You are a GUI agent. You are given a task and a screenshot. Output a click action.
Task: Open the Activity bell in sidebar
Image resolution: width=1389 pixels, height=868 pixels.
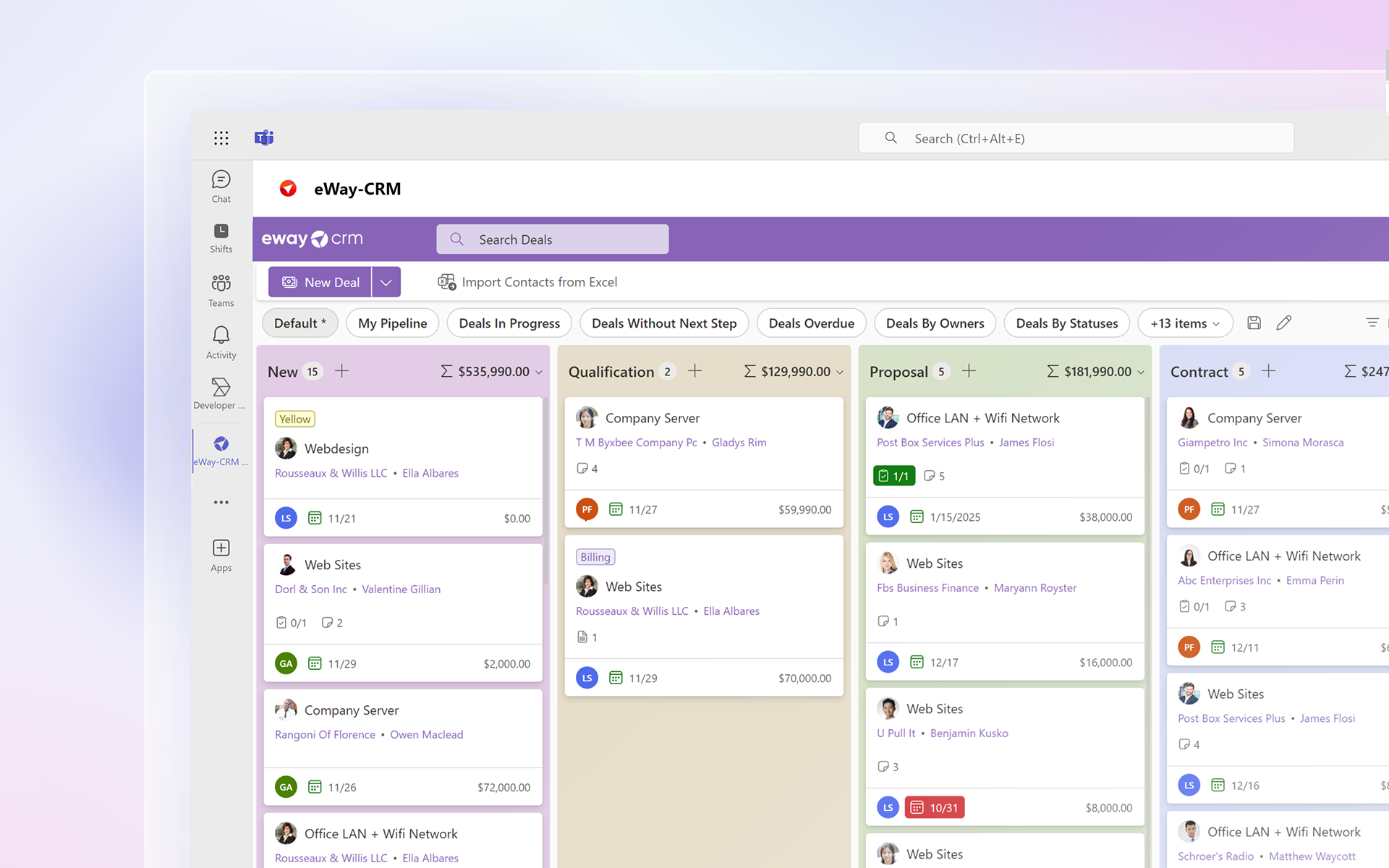221,342
